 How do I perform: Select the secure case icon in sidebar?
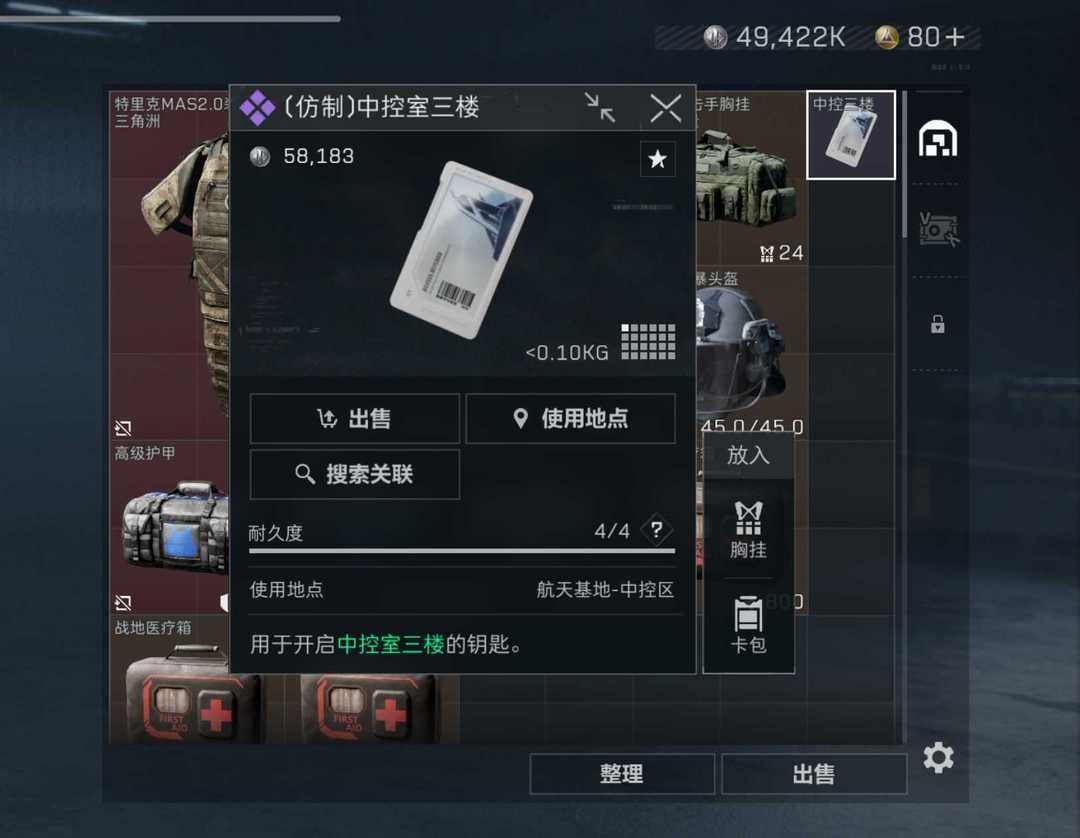tap(938, 229)
